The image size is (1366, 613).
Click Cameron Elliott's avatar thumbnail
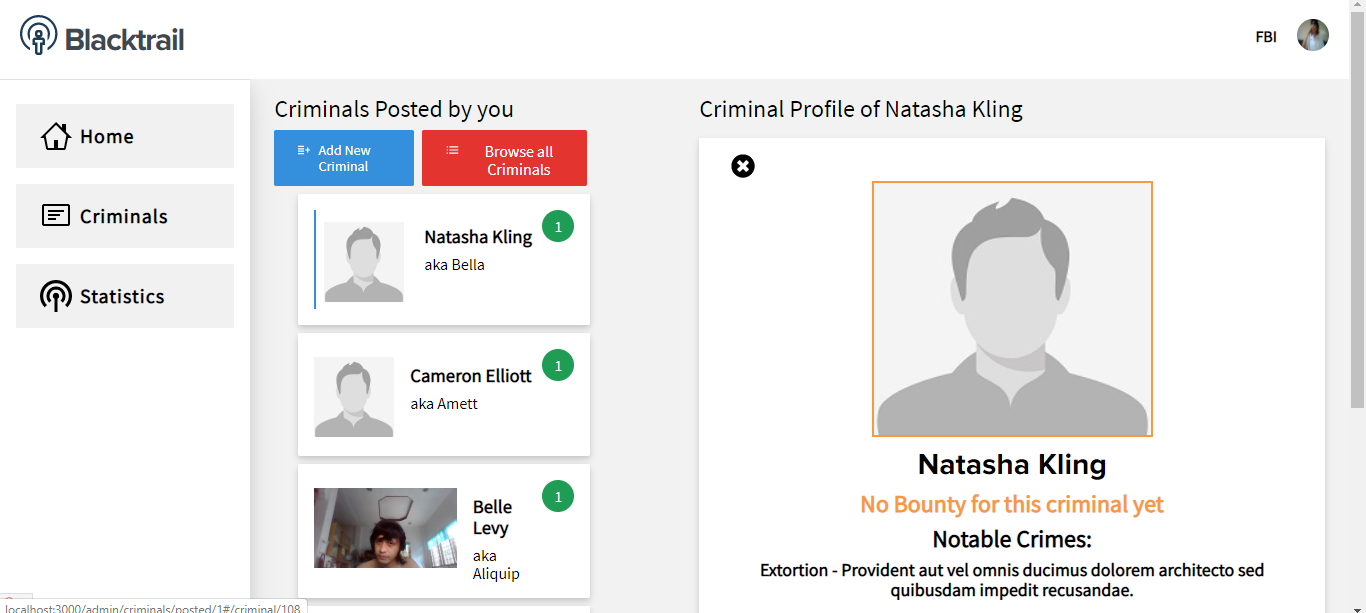click(x=354, y=397)
